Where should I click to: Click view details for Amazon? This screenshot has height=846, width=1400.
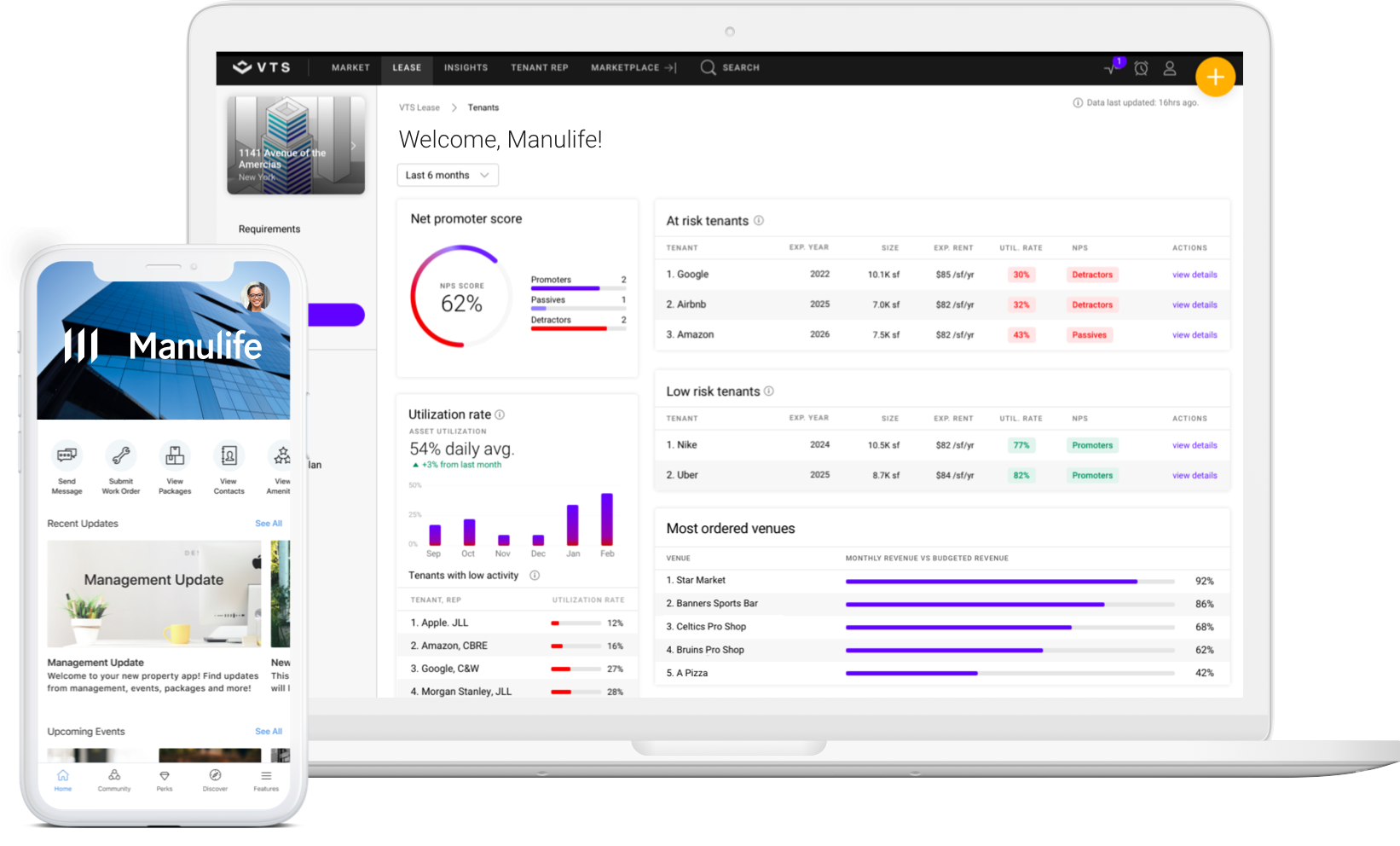1195,335
